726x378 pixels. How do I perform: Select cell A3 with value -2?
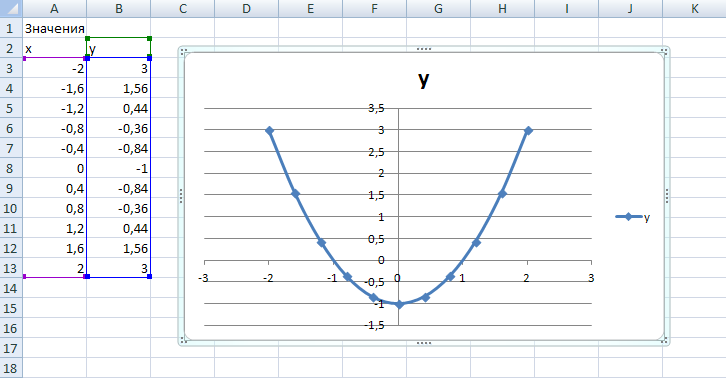pyautogui.click(x=55, y=68)
